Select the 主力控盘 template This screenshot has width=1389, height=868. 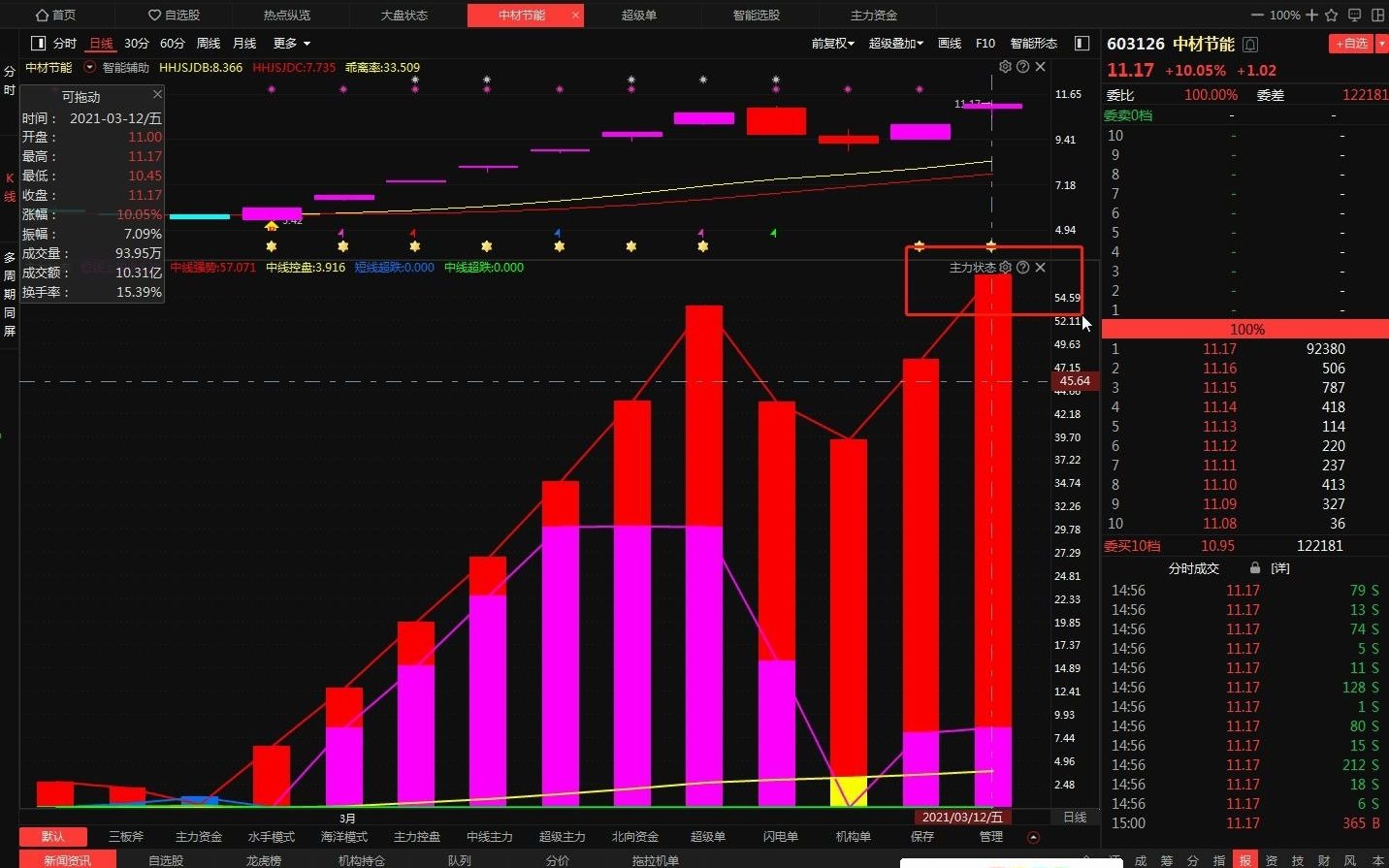417,837
